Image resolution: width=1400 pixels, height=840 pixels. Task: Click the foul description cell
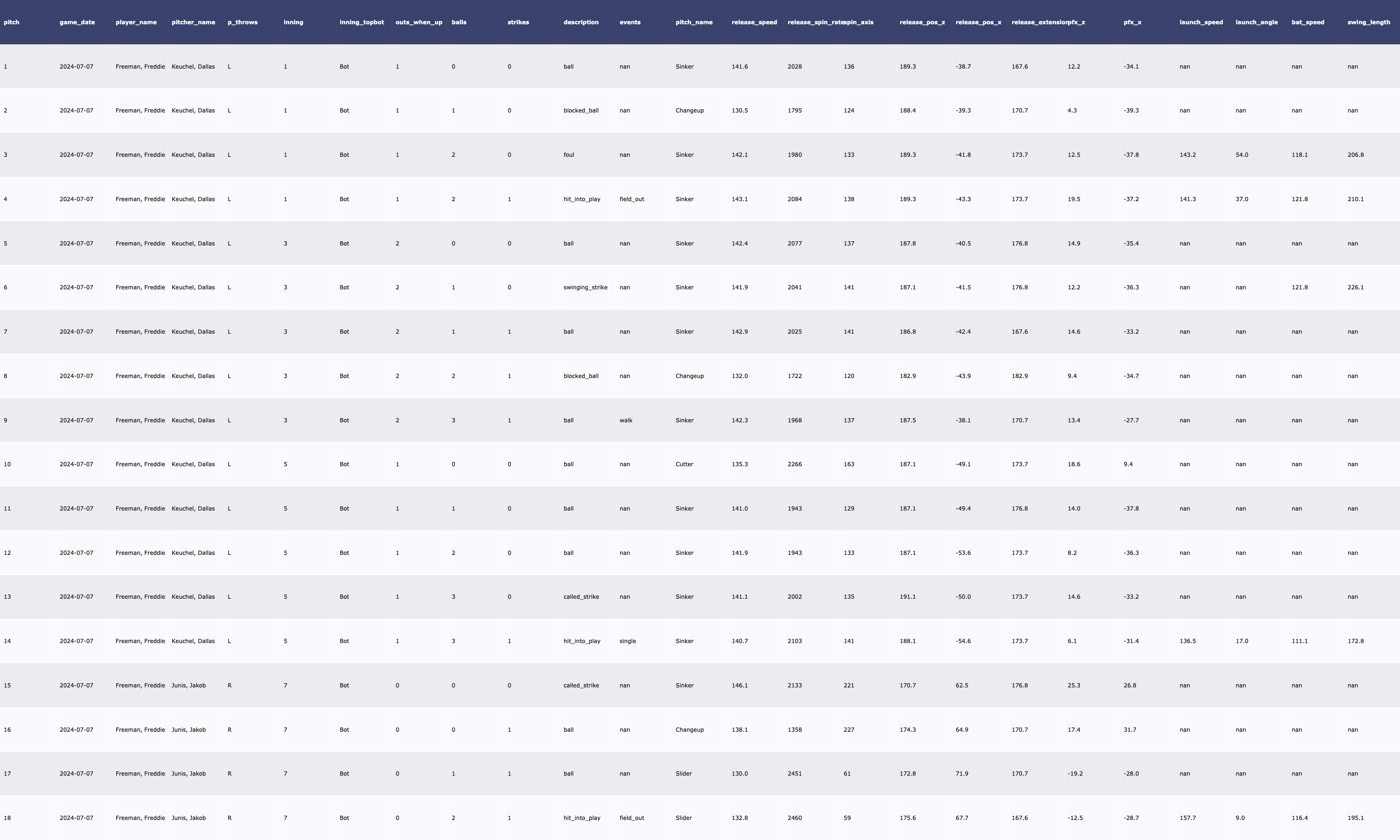tap(569, 155)
